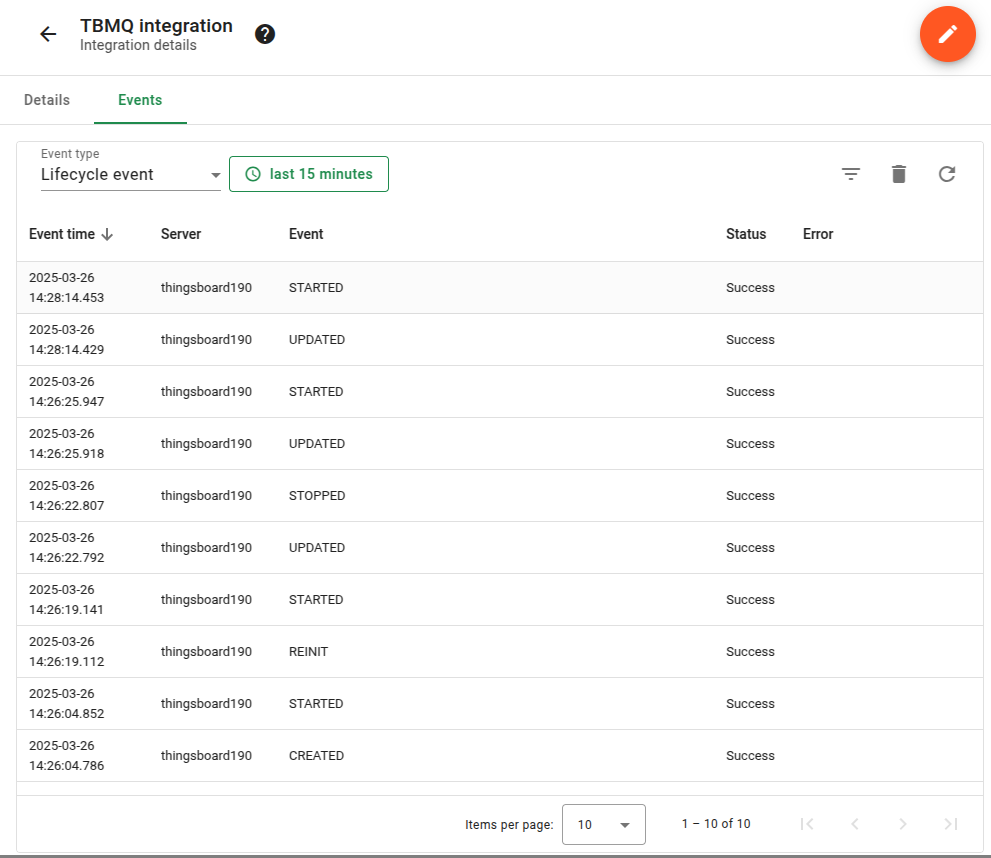Open the last 15 minutes time window

coord(309,174)
